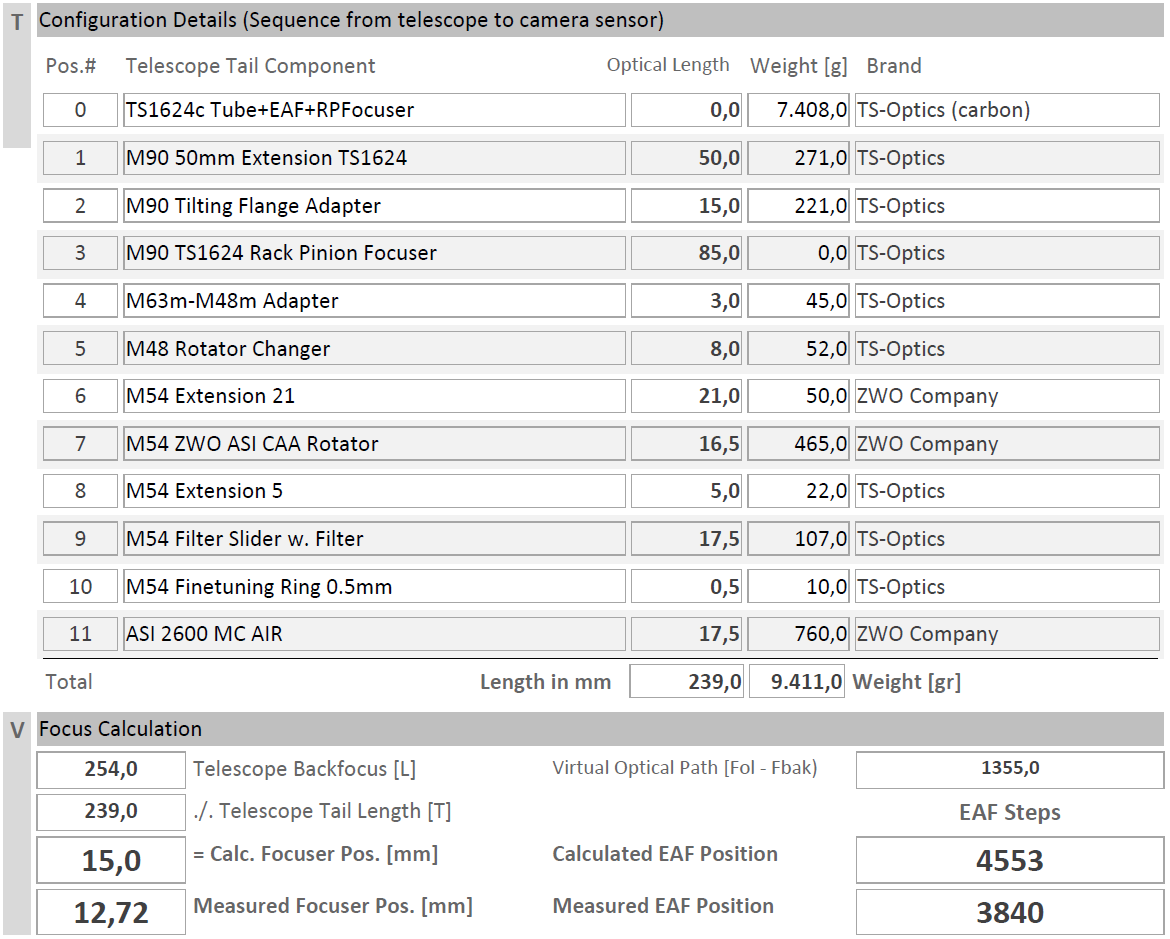
Task: Select Virtual Optical Path value 1355,0
Action: 1010,769
